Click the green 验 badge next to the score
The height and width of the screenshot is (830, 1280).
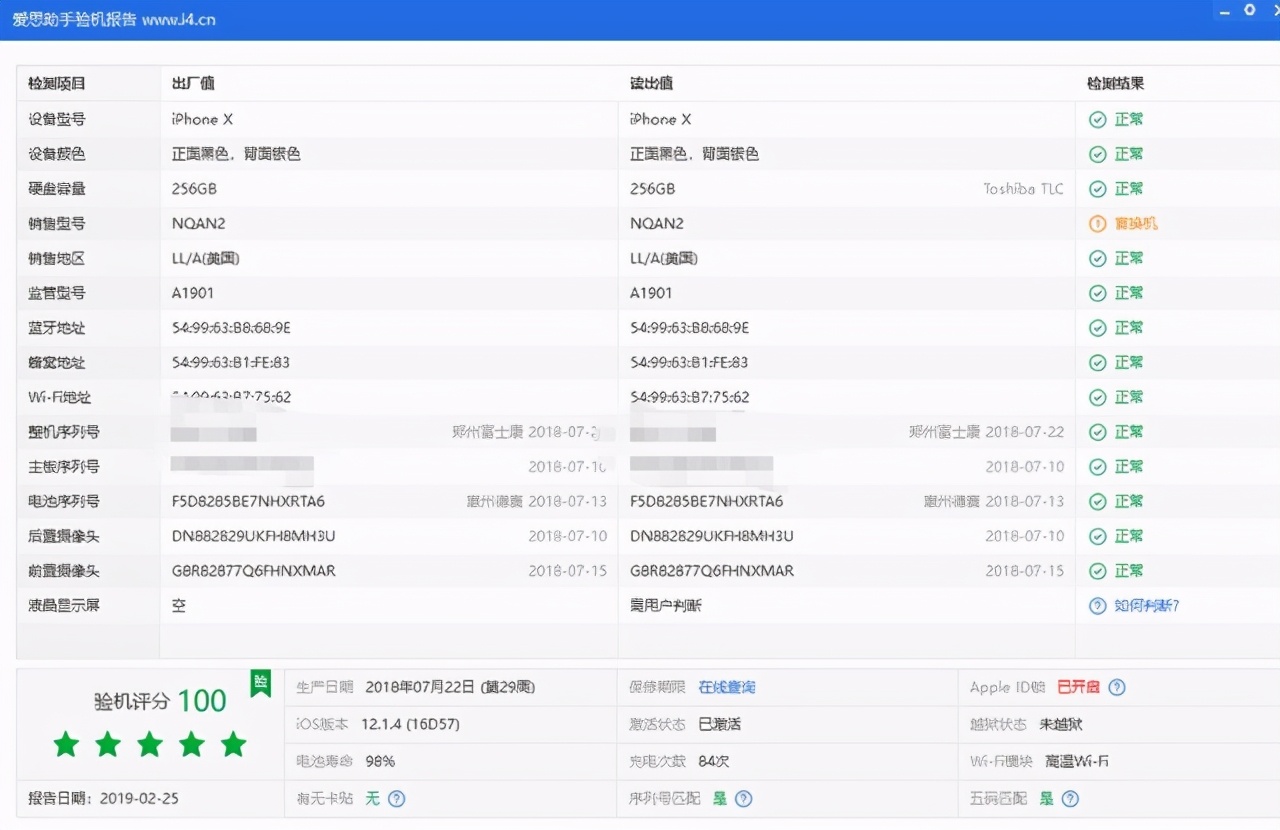point(260,683)
